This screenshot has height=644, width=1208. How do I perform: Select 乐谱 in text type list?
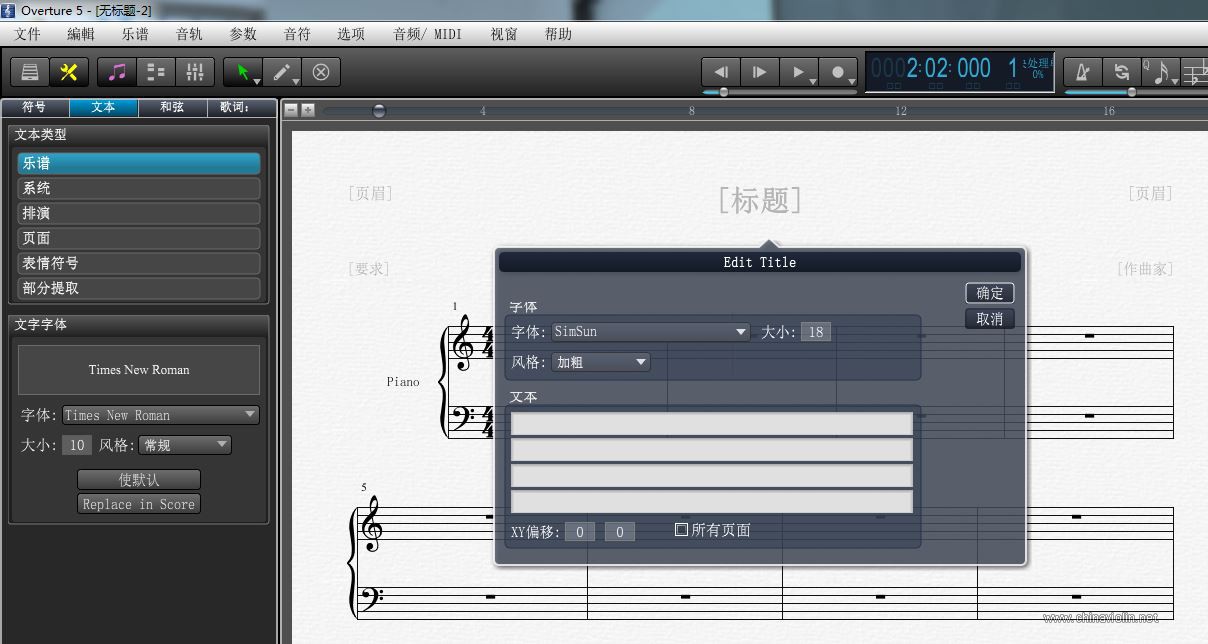(x=139, y=163)
